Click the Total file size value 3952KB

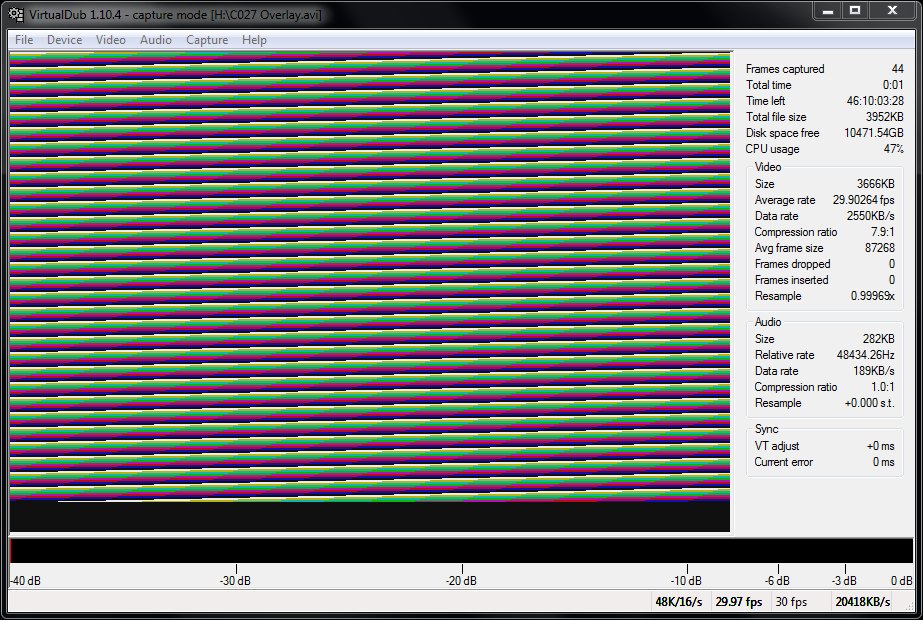[885, 117]
